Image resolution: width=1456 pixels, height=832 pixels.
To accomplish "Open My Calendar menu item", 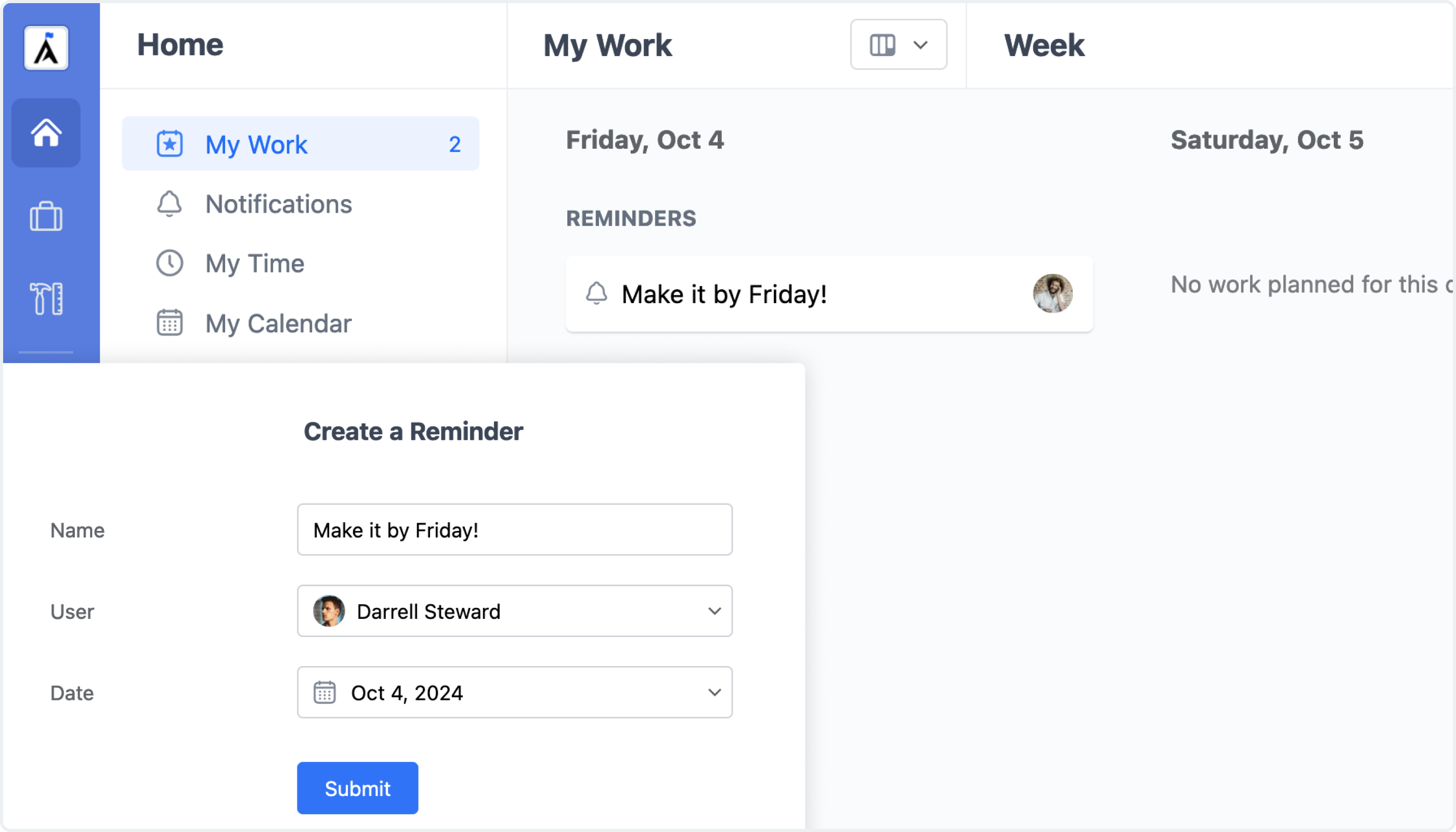I will coord(301,323).
